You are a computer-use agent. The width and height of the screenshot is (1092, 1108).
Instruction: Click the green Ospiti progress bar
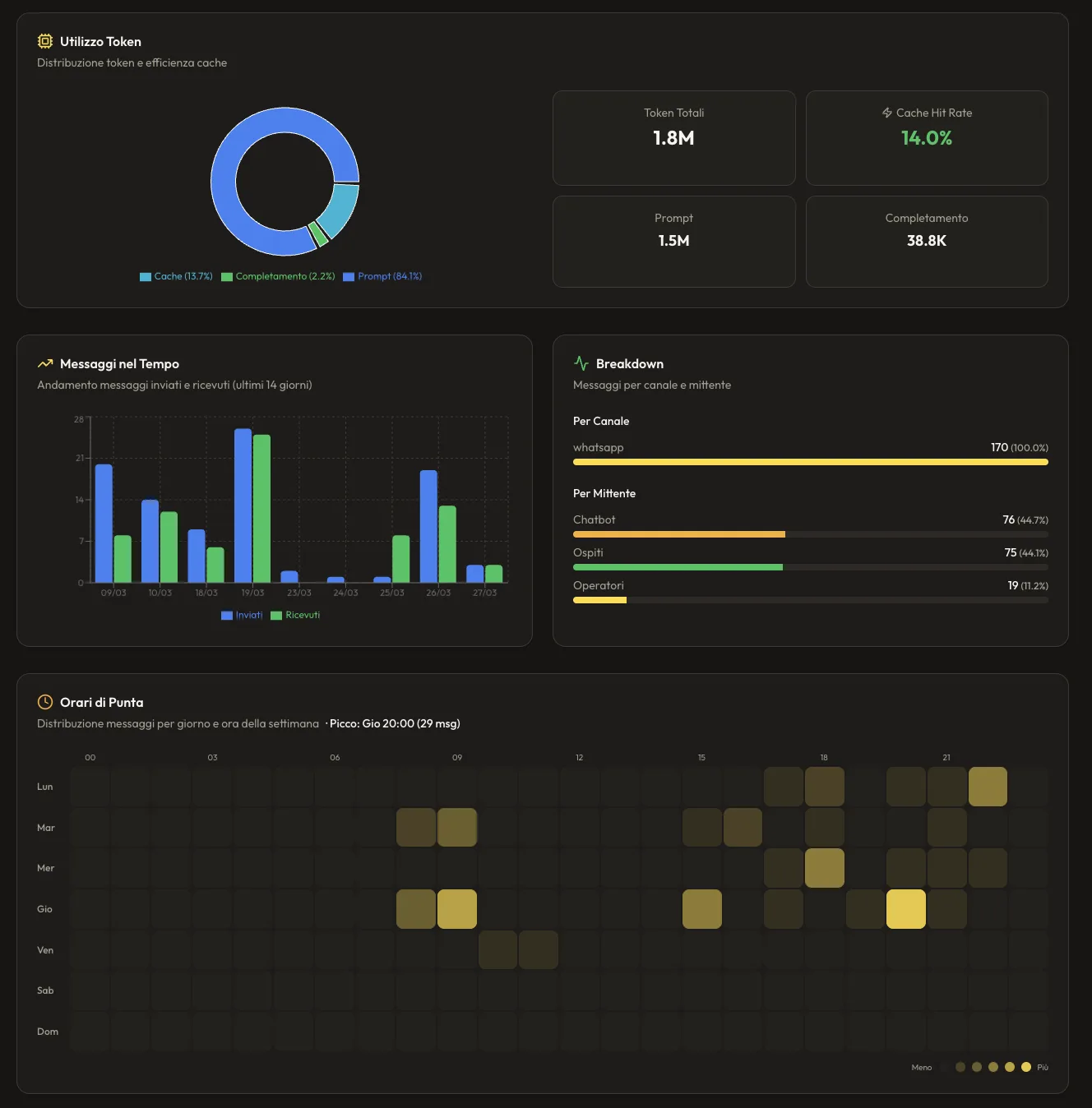coord(678,567)
